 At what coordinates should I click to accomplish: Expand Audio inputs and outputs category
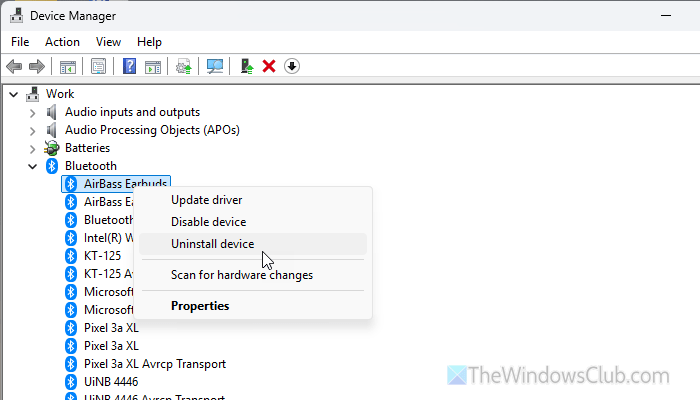point(32,113)
